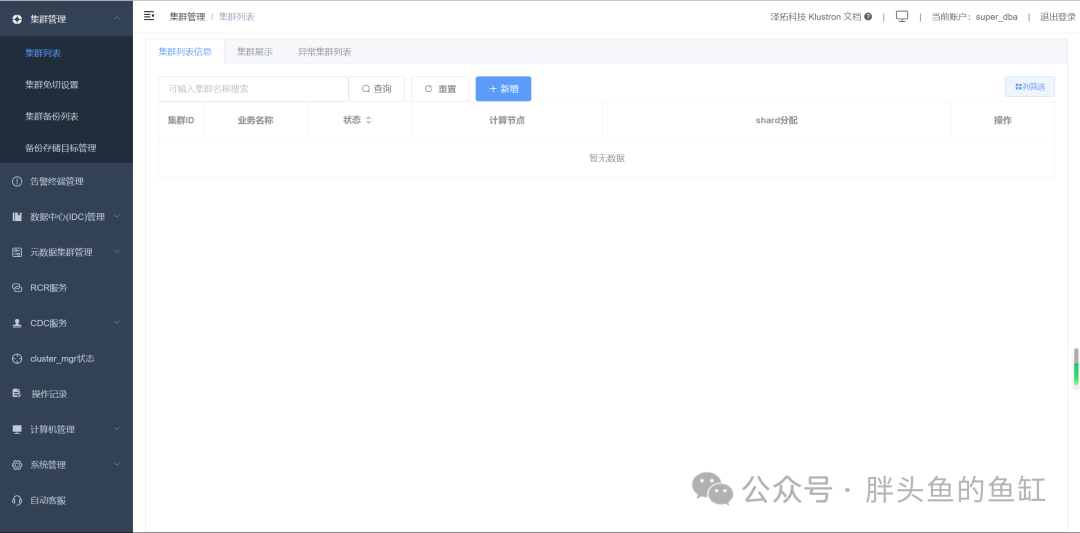Click the 查询 search button
Image resolution: width=1080 pixels, height=533 pixels.
(377, 89)
